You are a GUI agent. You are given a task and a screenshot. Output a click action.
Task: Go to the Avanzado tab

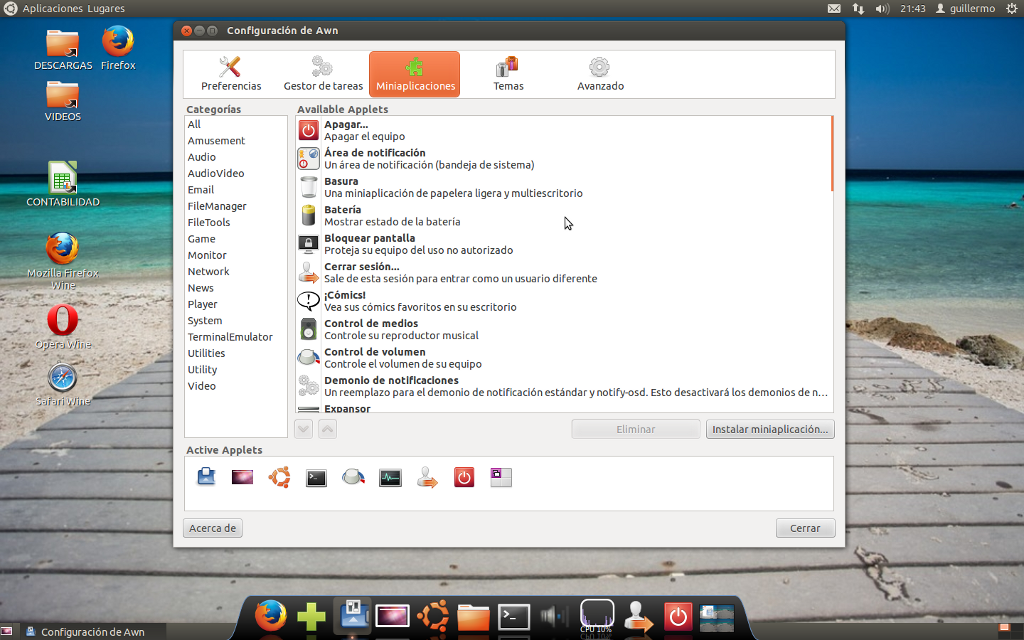[600, 74]
